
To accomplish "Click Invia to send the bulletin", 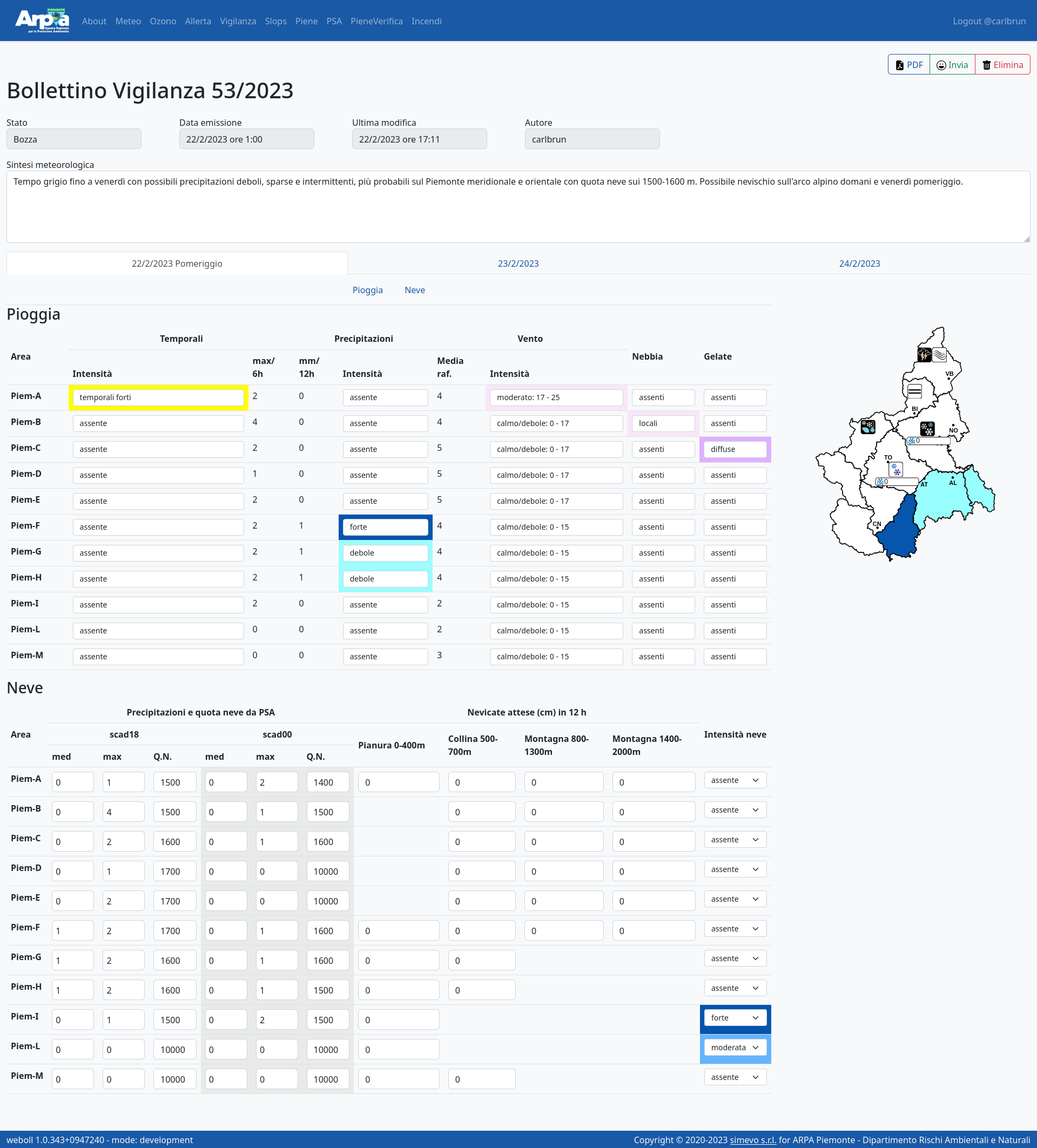I will click(952, 65).
